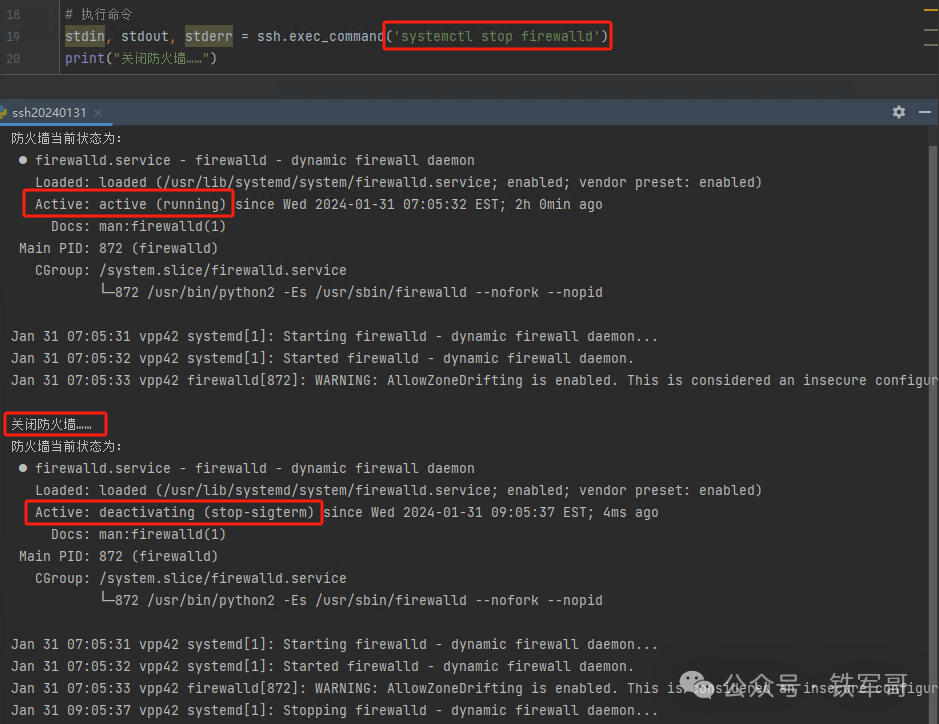Click the yellow warning stripe in the editor's right margin
The image size is (939, 724).
[x=930, y=10]
